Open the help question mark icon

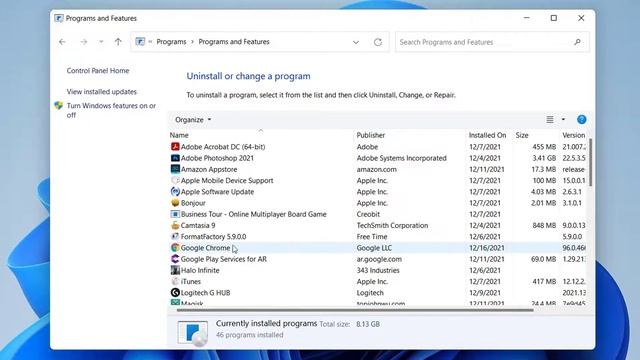pos(582,120)
